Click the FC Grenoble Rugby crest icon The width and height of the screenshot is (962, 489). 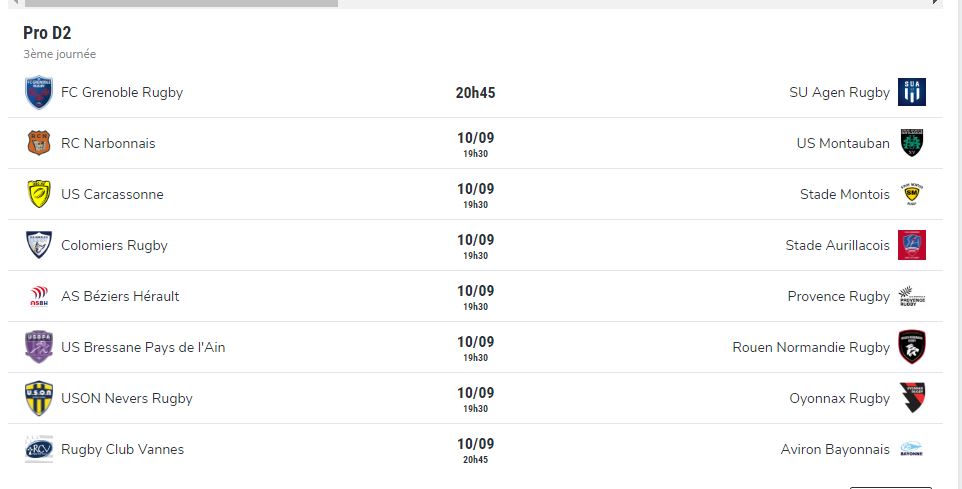[39, 92]
